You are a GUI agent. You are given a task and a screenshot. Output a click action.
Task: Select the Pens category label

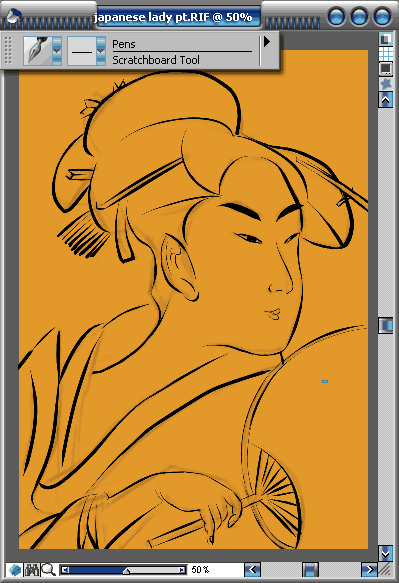click(124, 44)
